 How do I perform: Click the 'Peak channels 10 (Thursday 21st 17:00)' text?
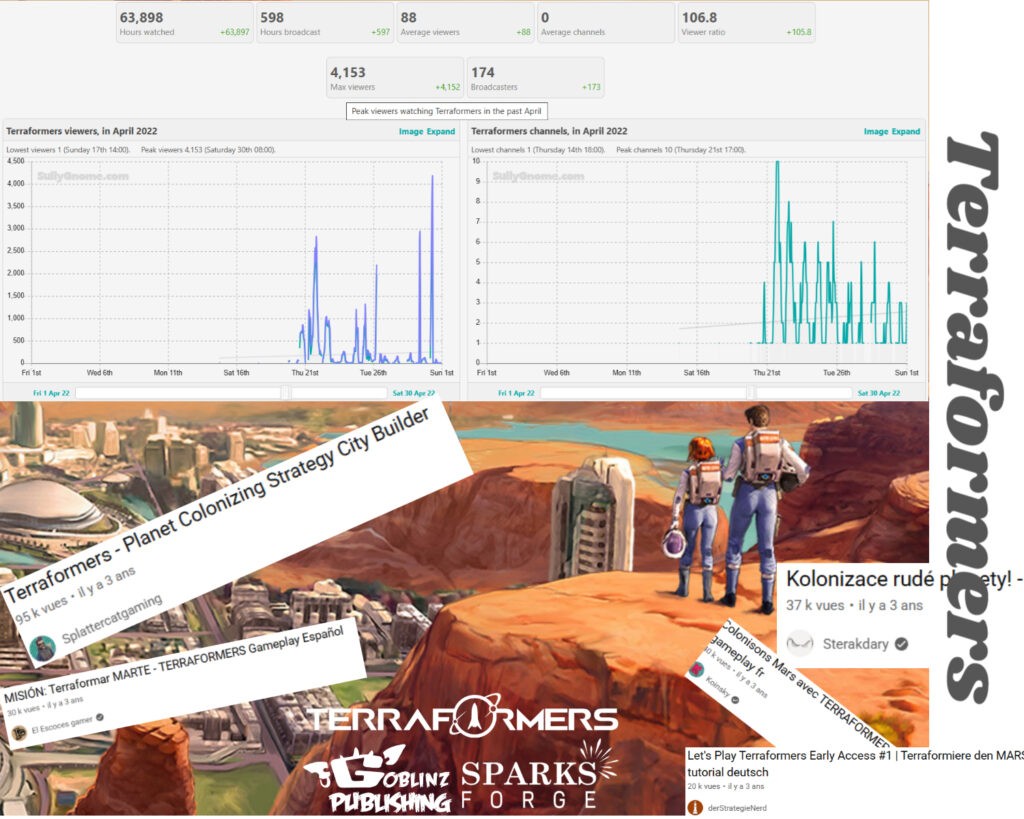coord(681,150)
